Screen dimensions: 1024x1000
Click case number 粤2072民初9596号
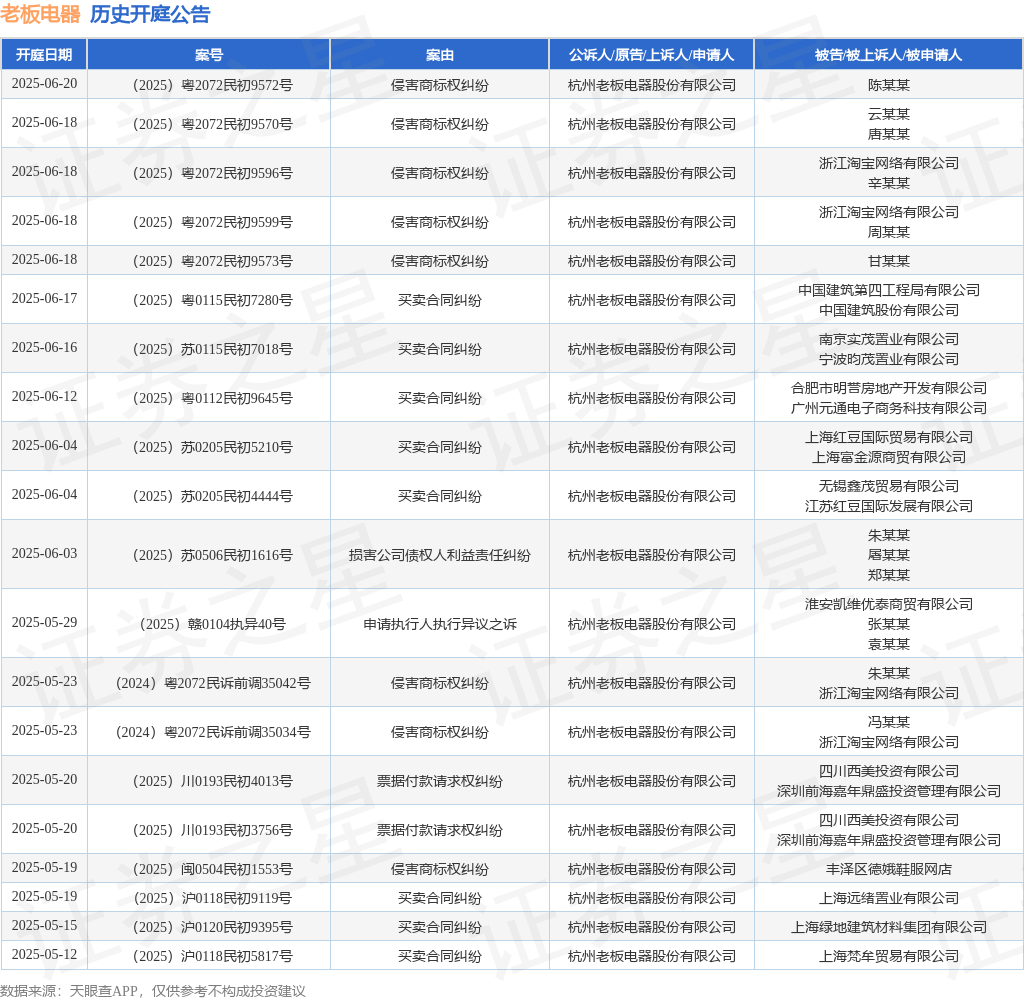pyautogui.click(x=212, y=173)
